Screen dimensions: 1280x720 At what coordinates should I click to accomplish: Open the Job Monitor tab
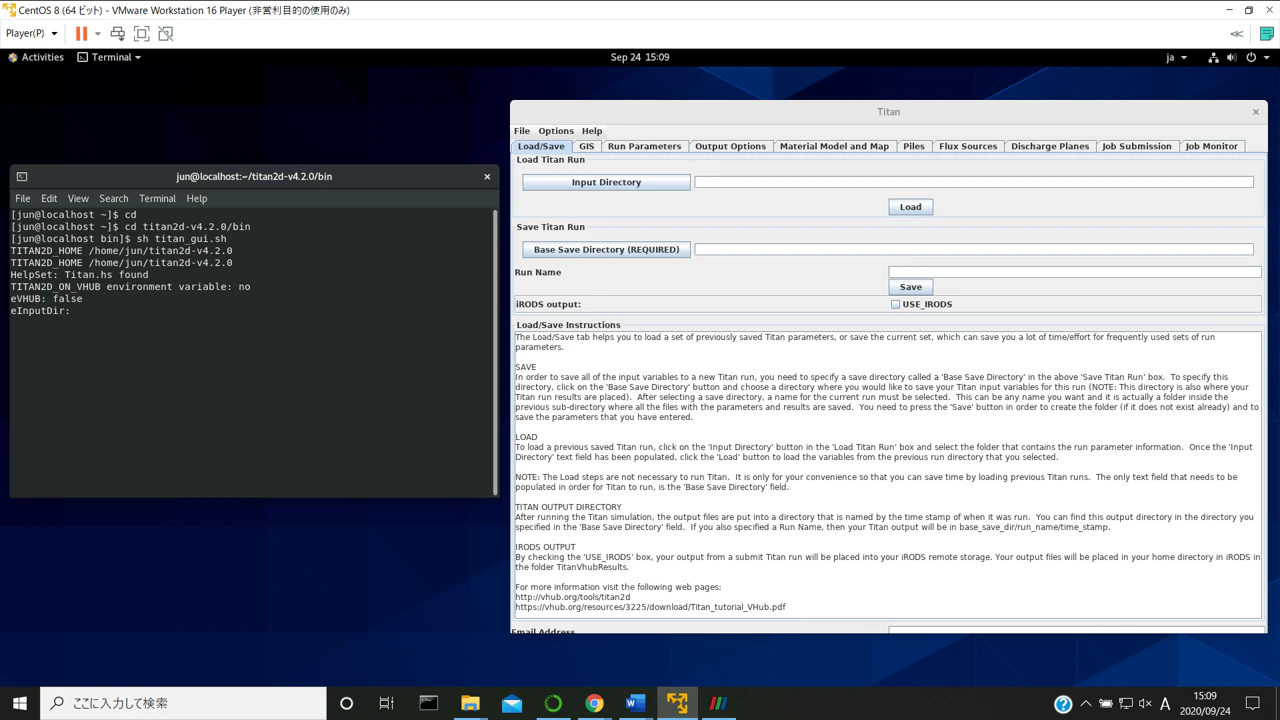1212,146
